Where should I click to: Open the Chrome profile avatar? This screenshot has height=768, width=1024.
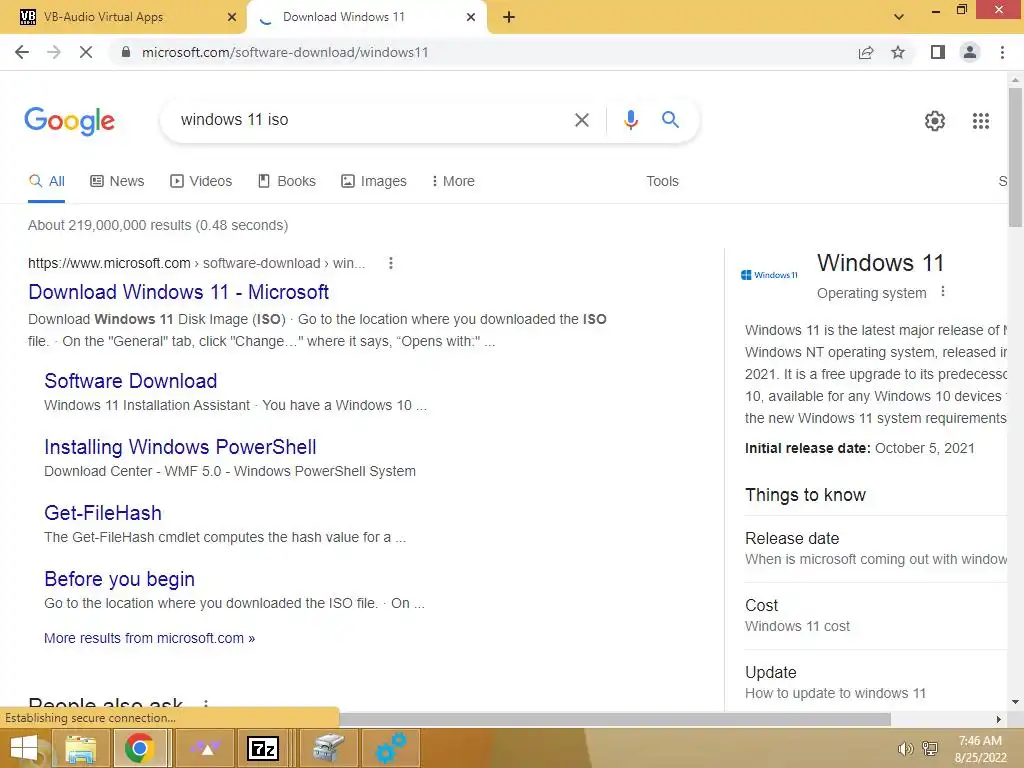[x=970, y=52]
